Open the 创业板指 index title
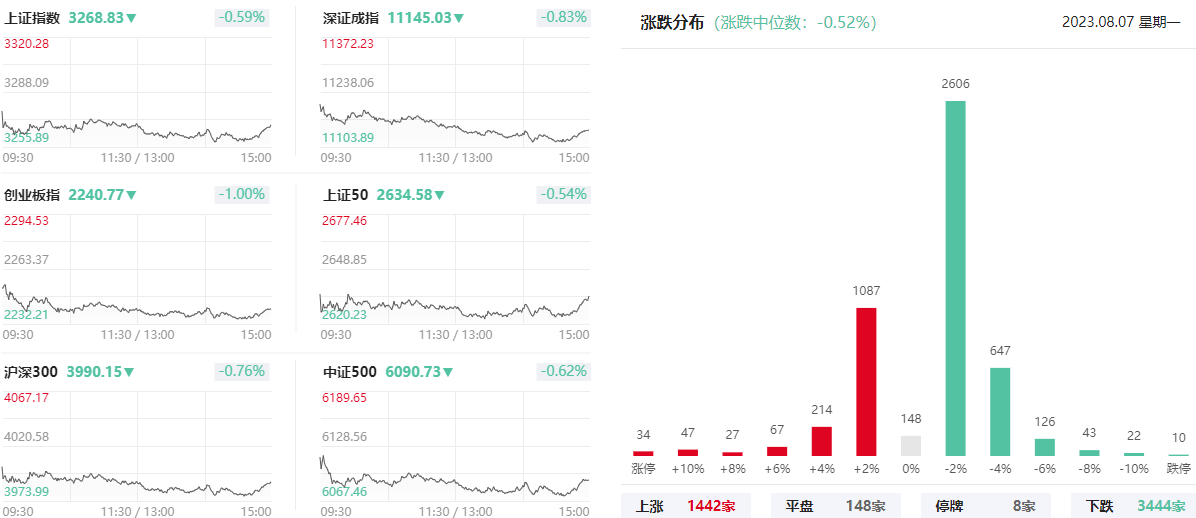 pos(32,195)
